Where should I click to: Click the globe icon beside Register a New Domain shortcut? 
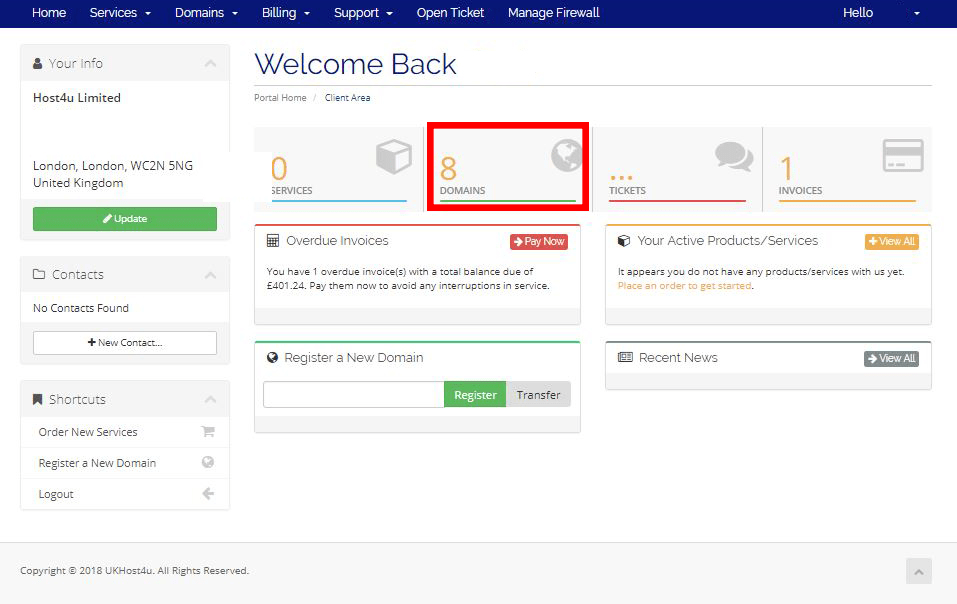pyautogui.click(x=208, y=462)
